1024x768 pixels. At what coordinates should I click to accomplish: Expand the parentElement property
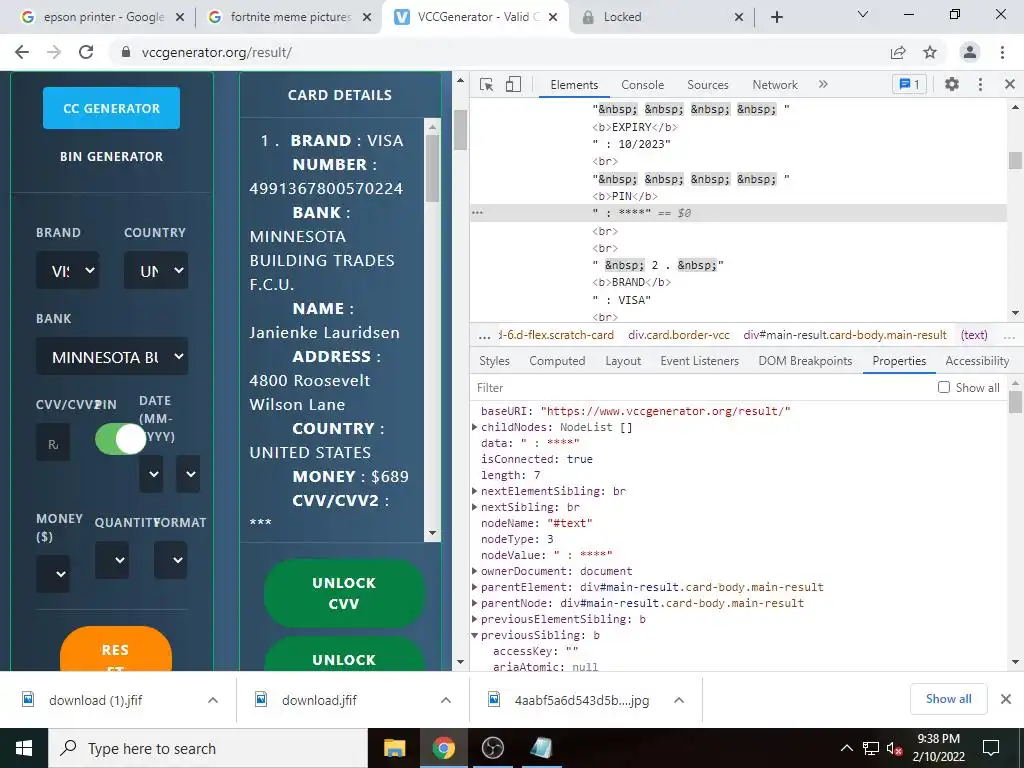pos(475,587)
